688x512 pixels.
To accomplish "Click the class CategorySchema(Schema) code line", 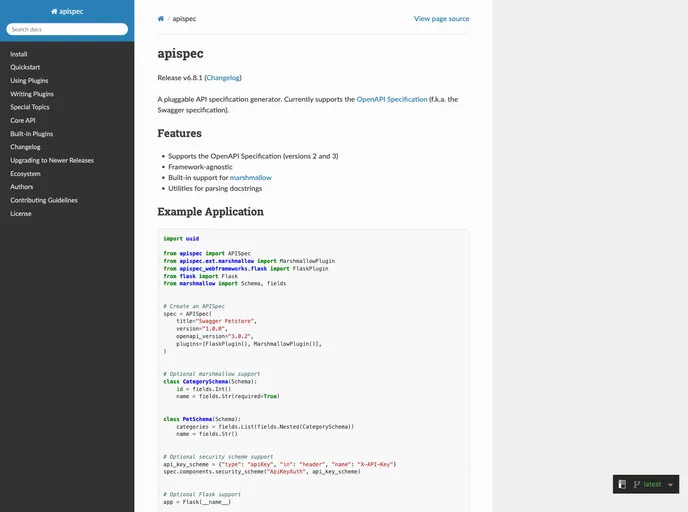I will click(210, 381).
